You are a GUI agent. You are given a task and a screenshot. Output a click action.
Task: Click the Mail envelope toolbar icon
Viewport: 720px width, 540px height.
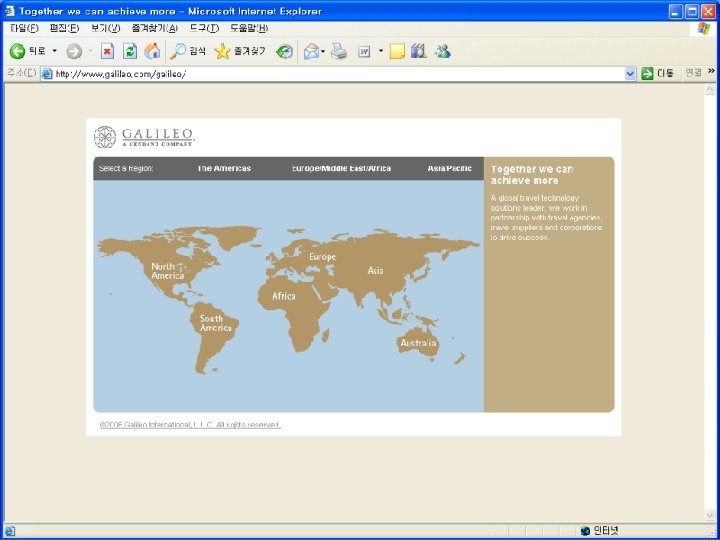[311, 51]
